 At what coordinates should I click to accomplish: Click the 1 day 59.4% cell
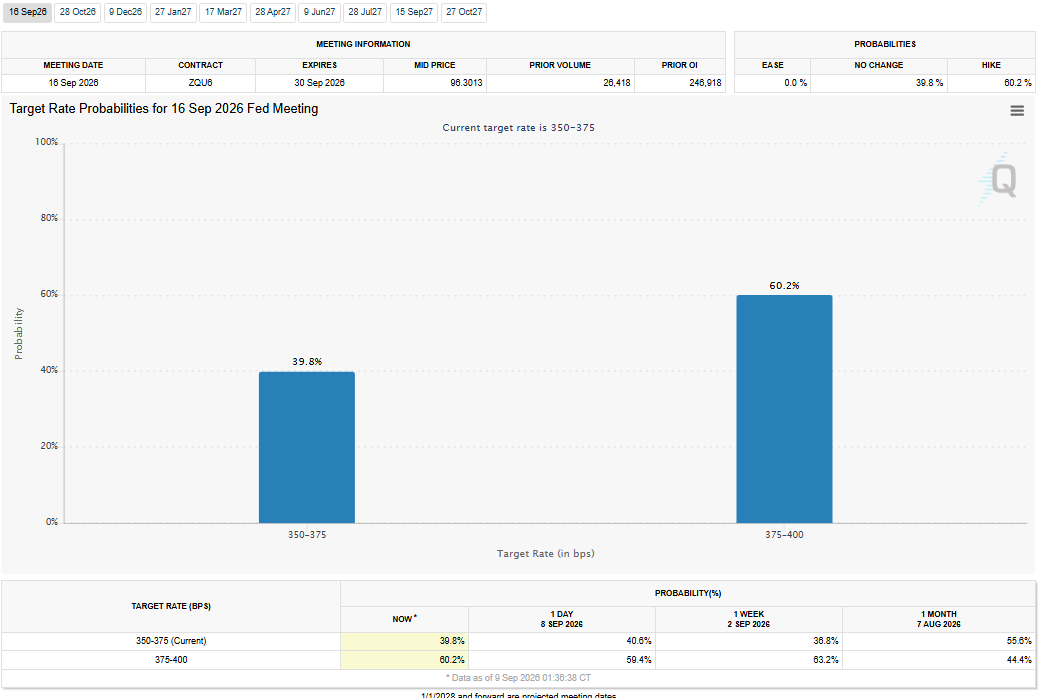point(562,660)
